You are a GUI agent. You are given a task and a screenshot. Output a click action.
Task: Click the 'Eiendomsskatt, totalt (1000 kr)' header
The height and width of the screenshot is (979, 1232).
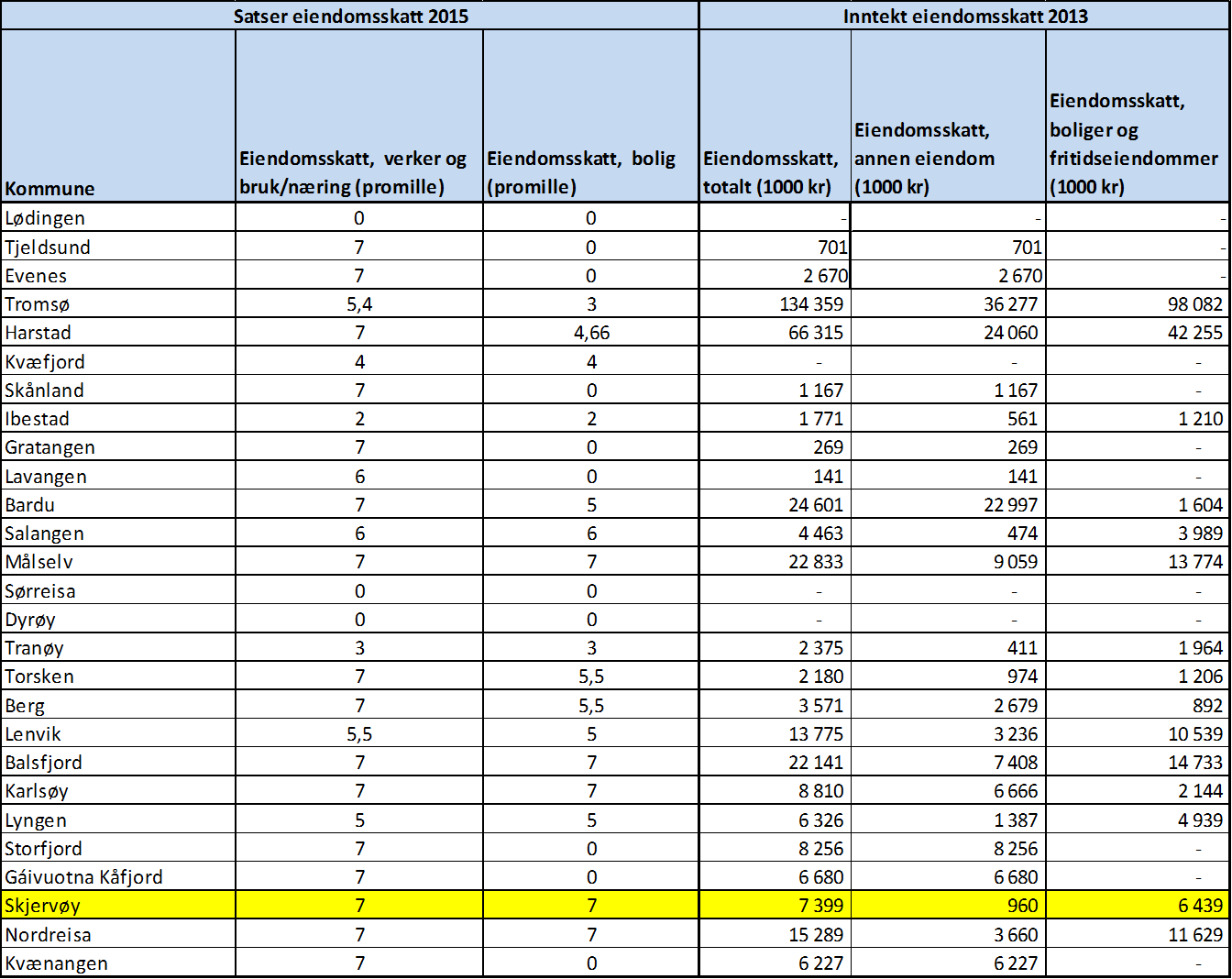(x=775, y=116)
